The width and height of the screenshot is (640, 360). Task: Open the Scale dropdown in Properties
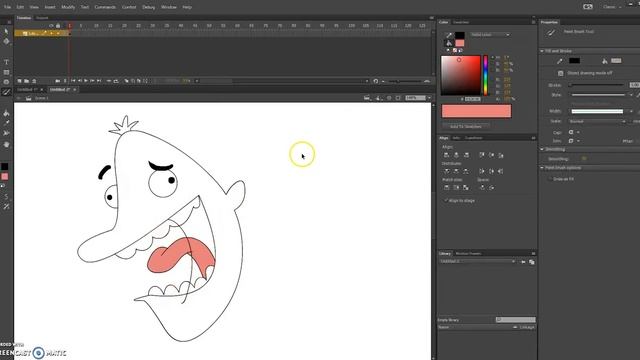[x=597, y=121]
